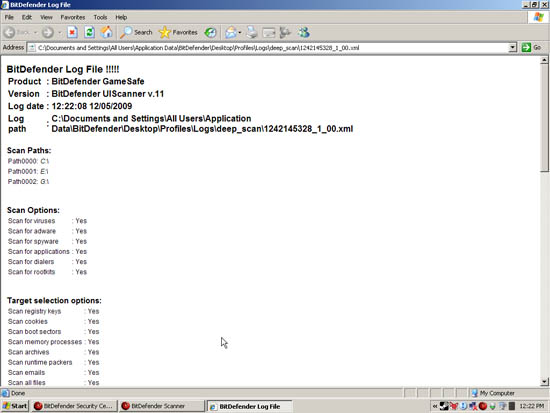Open the Tools menu
The width and height of the screenshot is (550, 413).
click(100, 17)
